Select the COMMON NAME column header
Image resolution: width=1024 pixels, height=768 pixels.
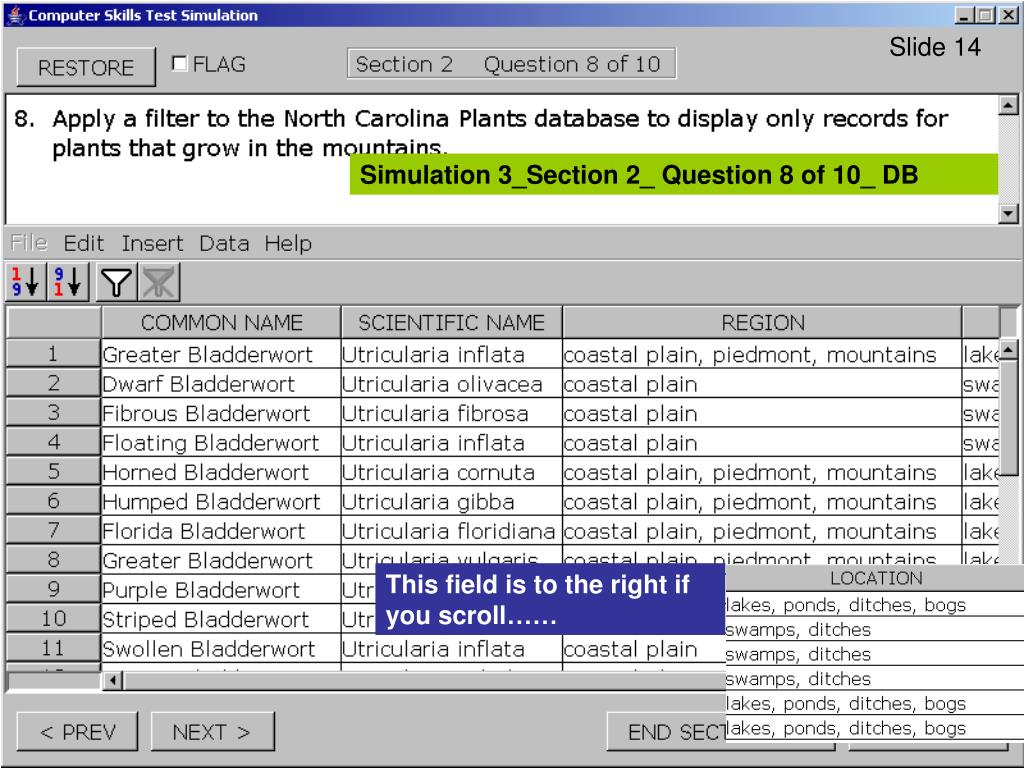(x=221, y=322)
